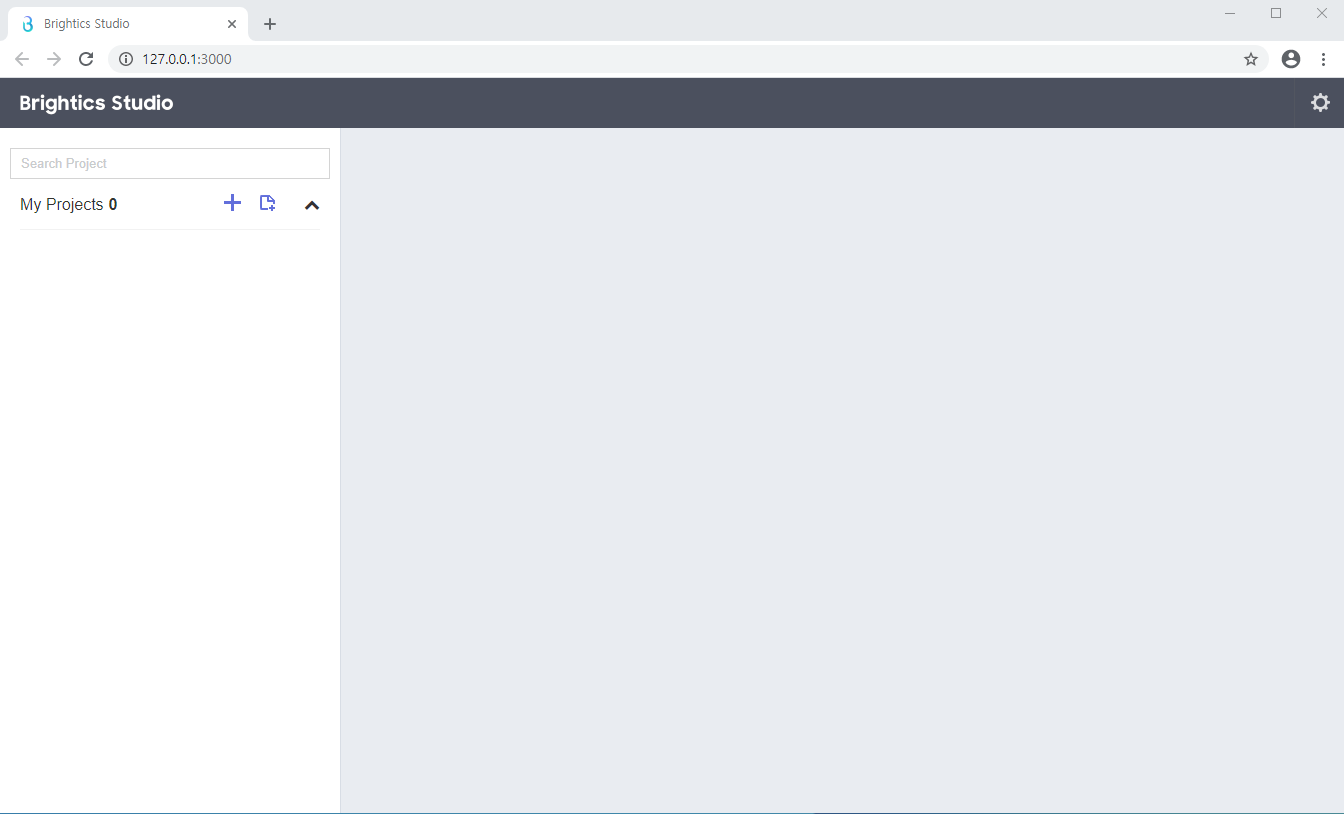Click the My Projects 0 label
Screen dimensions: 1344x814
(69, 204)
